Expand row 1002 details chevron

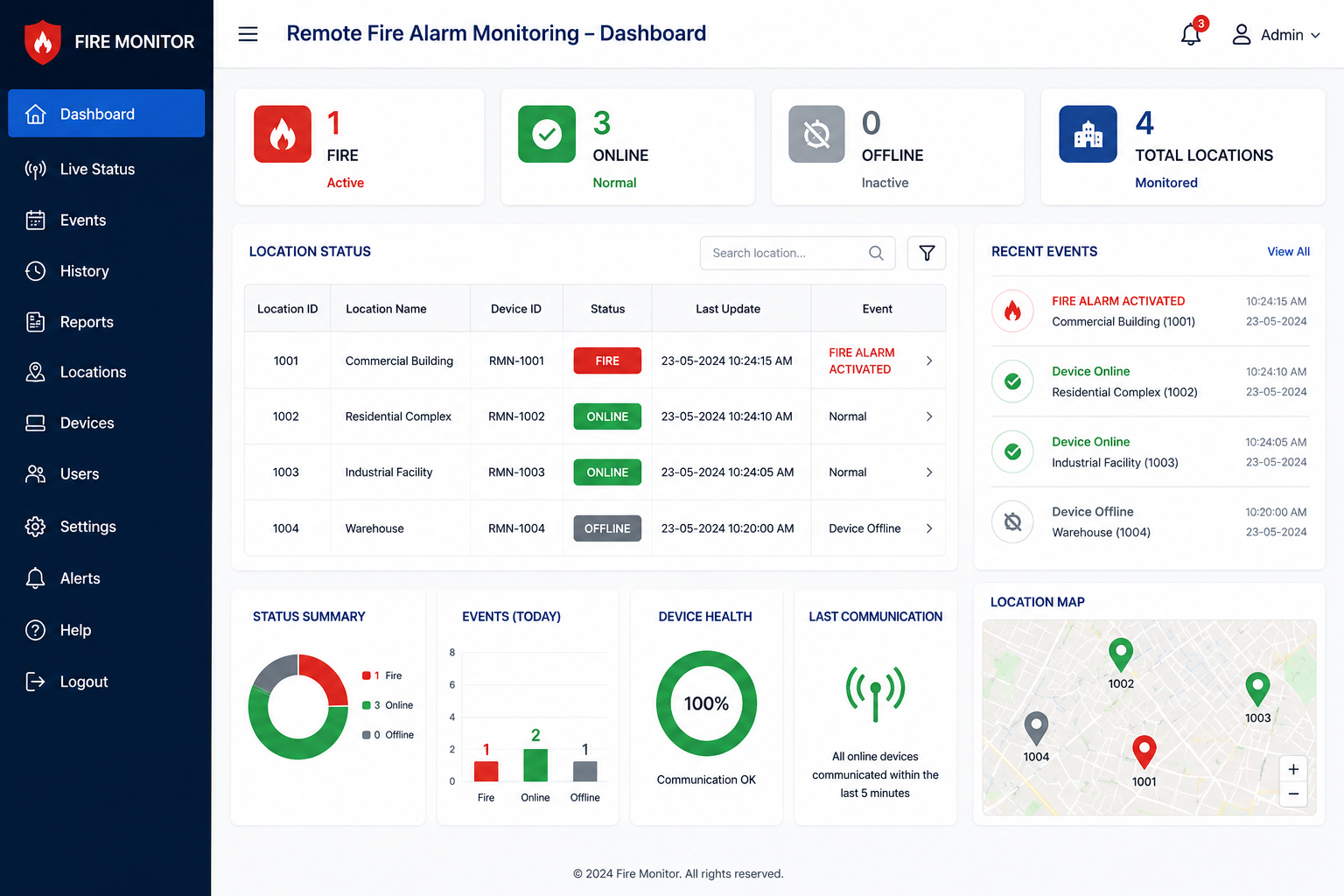929,416
